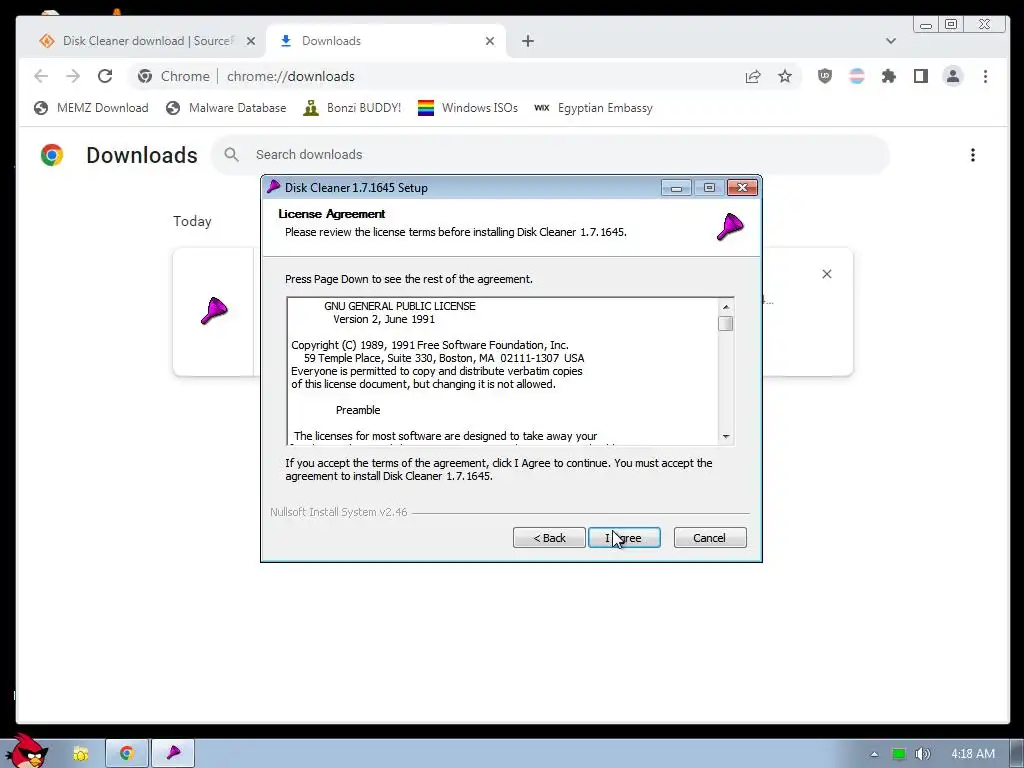Open Chrome profile avatar
Screen dimensions: 1024x768
pyautogui.click(x=953, y=76)
